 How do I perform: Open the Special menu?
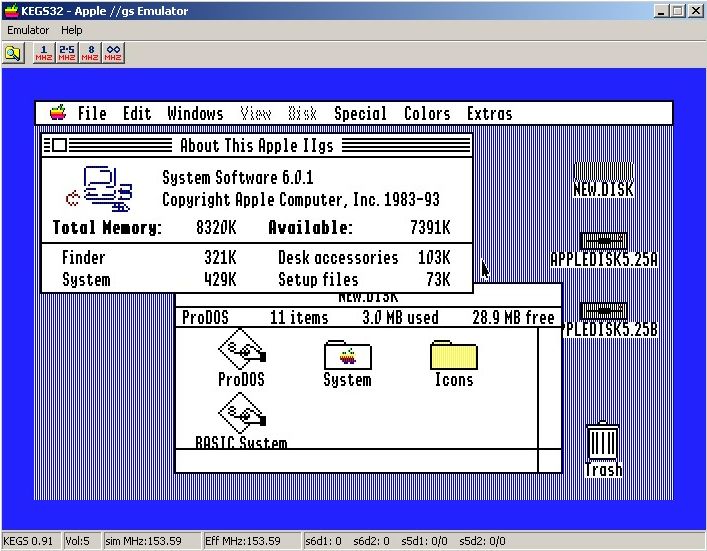[360, 113]
